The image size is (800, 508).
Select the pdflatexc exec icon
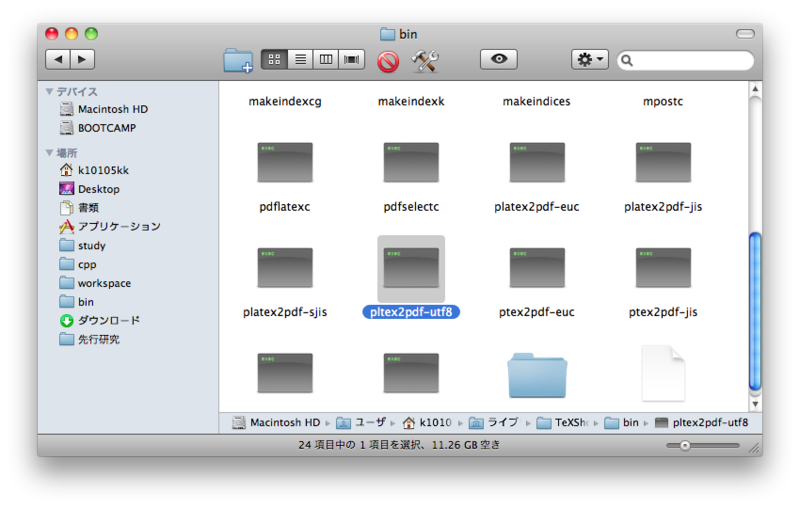pos(285,163)
